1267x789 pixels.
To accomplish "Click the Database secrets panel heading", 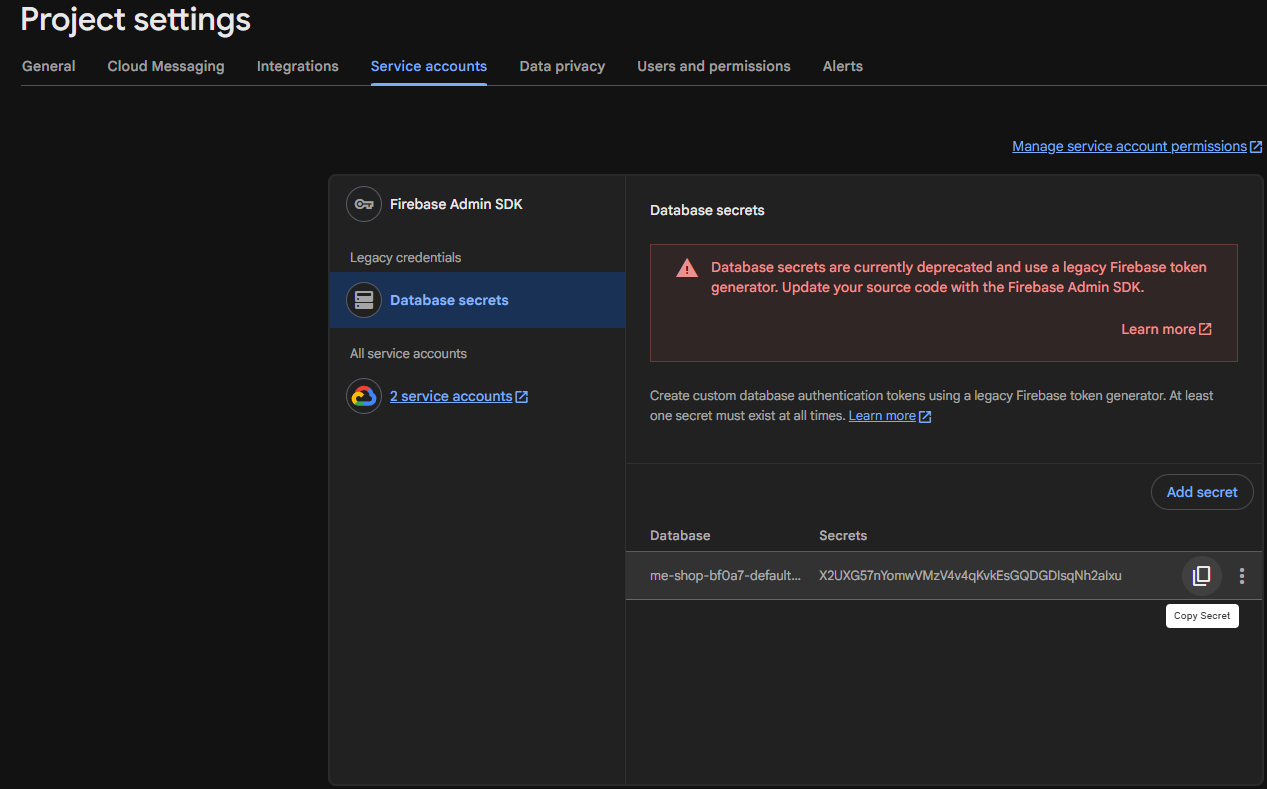I will coord(707,210).
